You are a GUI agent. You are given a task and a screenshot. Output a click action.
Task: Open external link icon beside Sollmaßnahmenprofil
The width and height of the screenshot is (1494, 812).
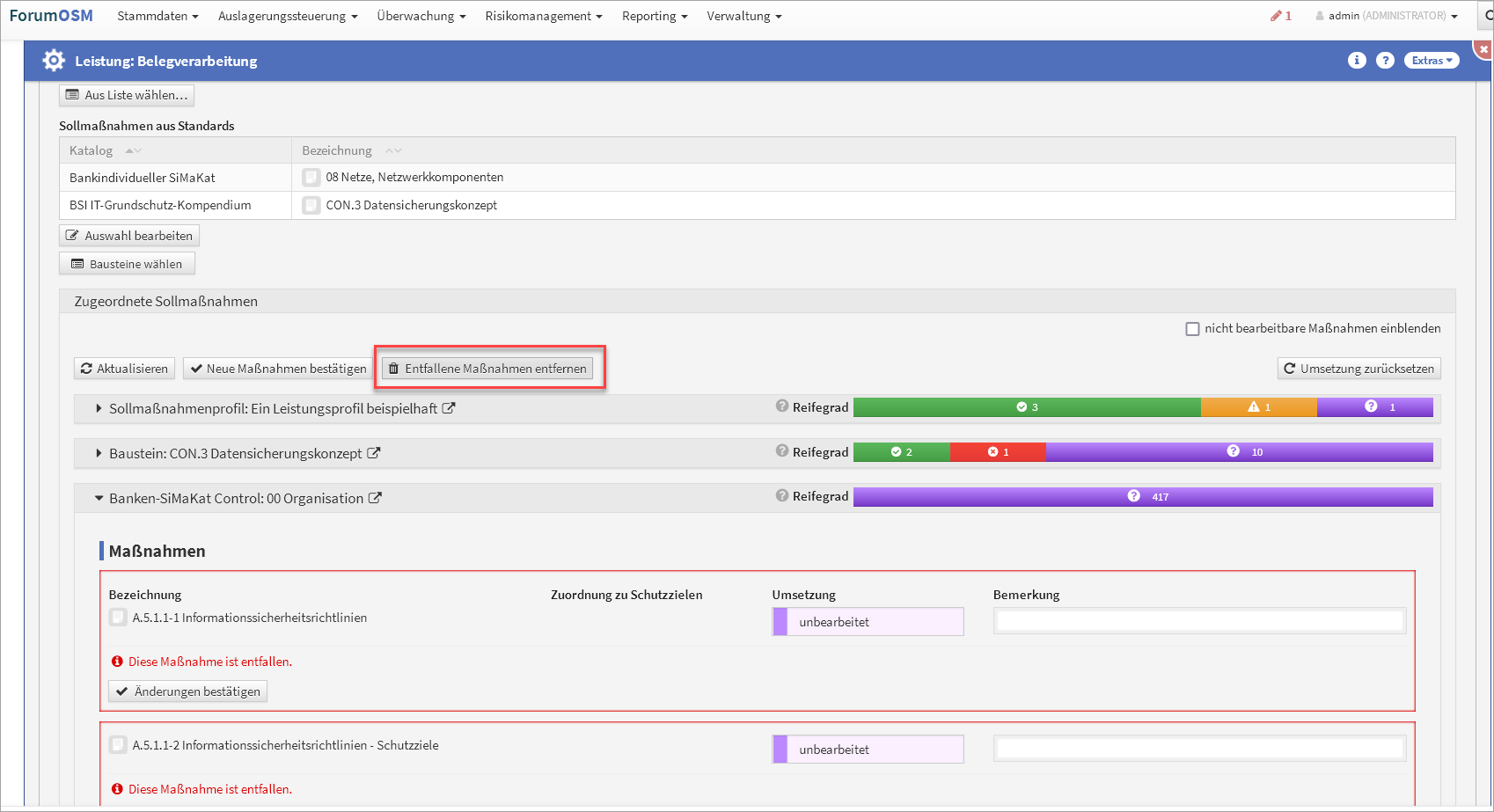pyautogui.click(x=449, y=408)
